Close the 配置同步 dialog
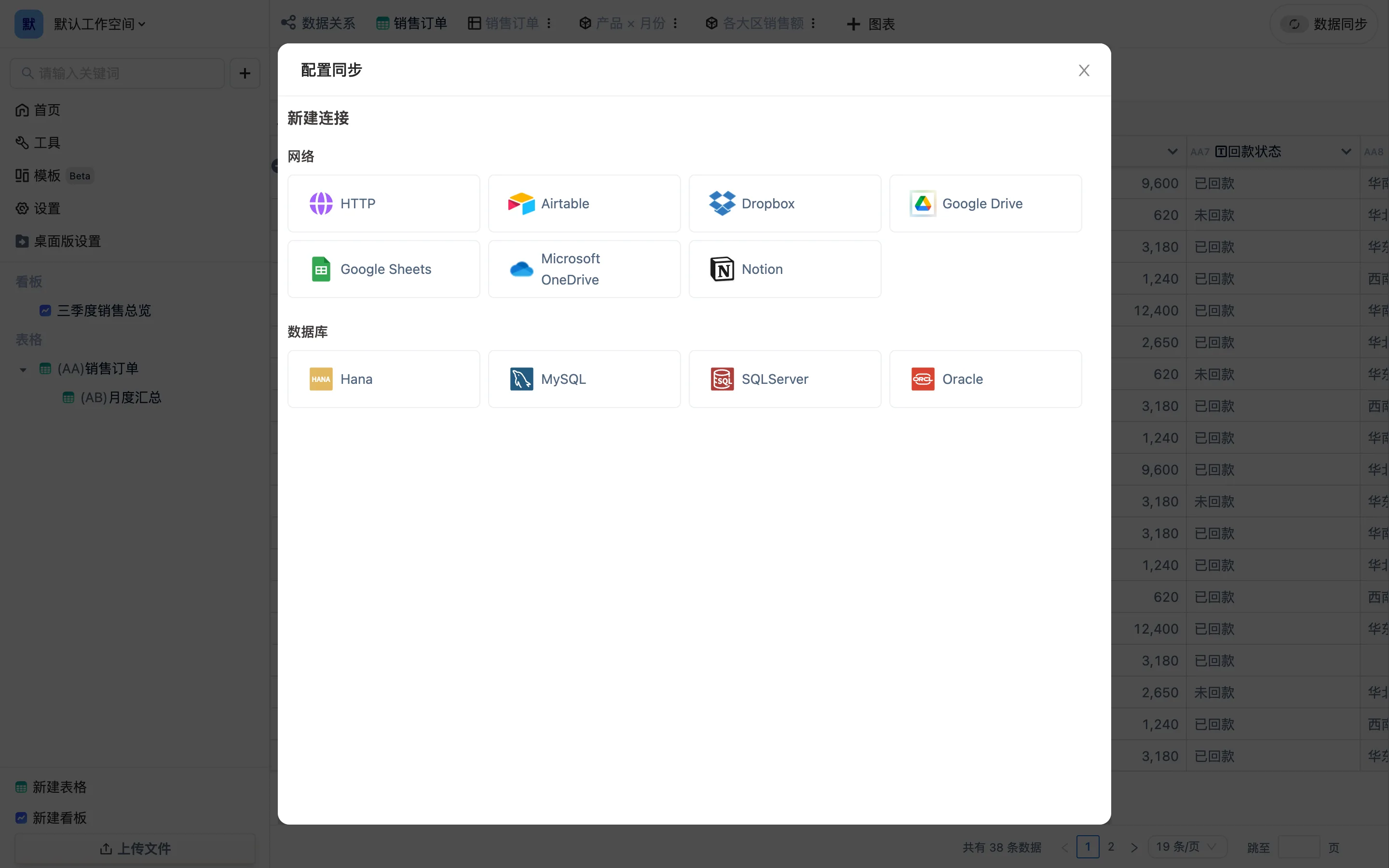 coord(1084,70)
